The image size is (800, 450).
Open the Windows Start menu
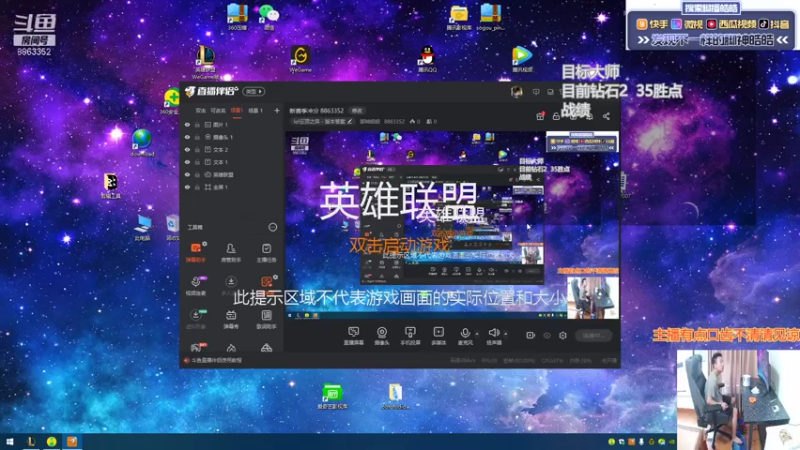click(x=10, y=441)
